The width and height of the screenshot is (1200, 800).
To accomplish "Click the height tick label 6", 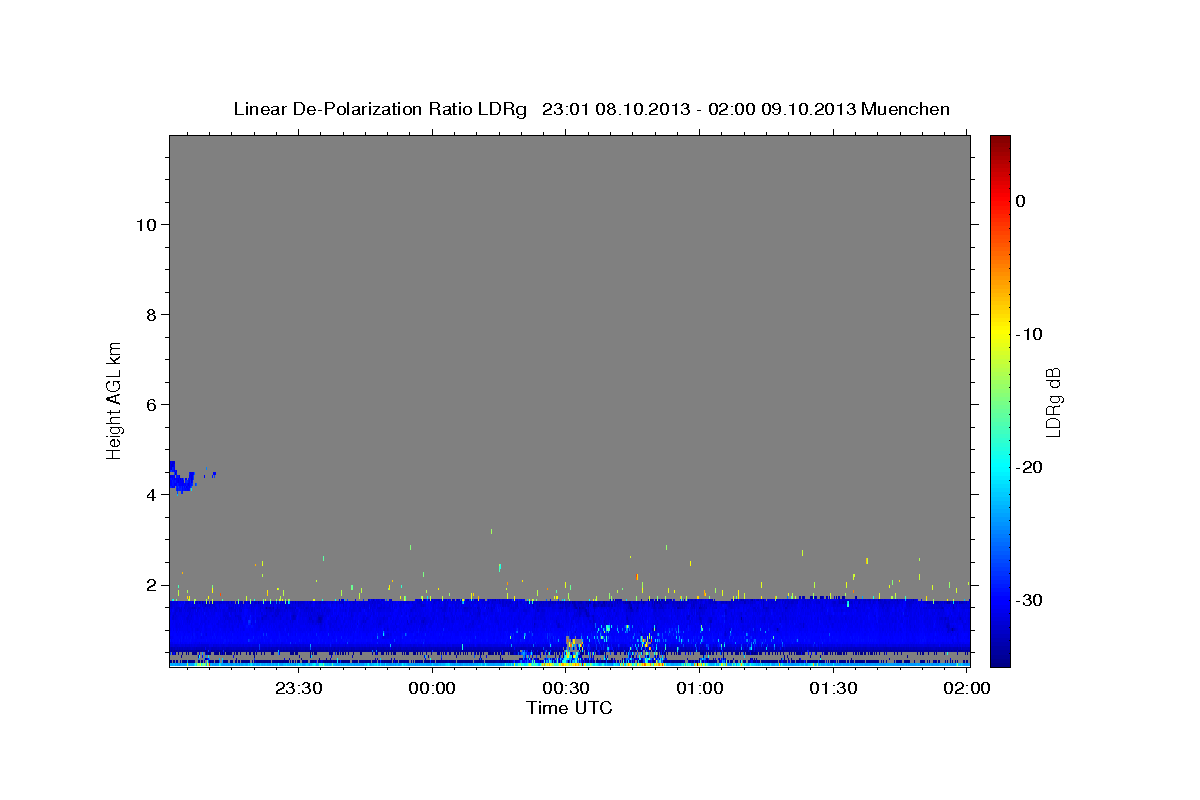I will pos(150,404).
